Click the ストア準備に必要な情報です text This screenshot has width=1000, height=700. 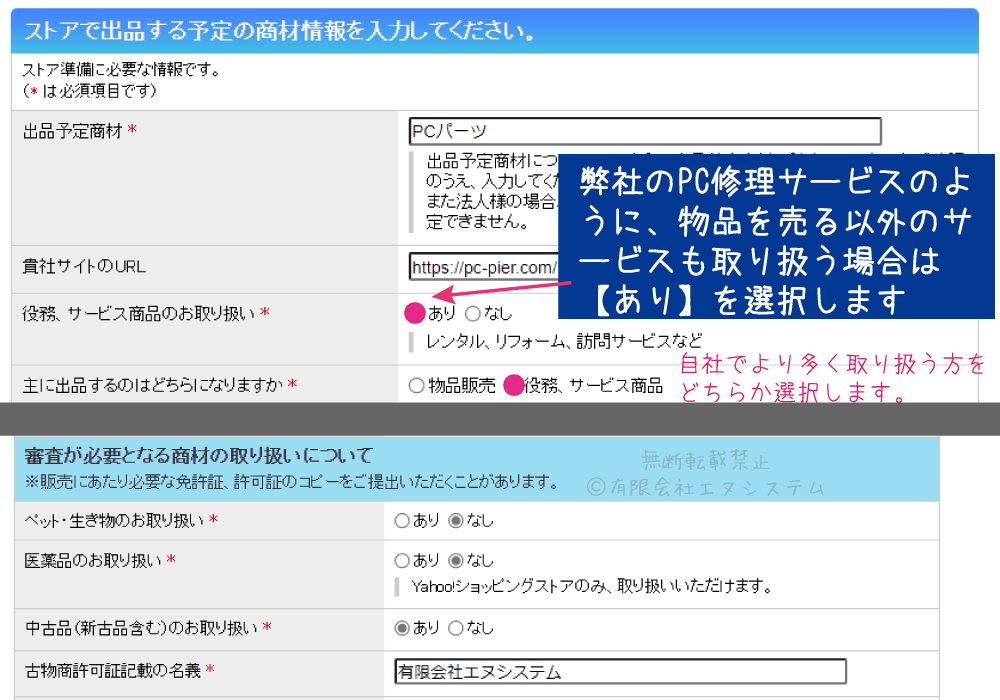click(122, 69)
